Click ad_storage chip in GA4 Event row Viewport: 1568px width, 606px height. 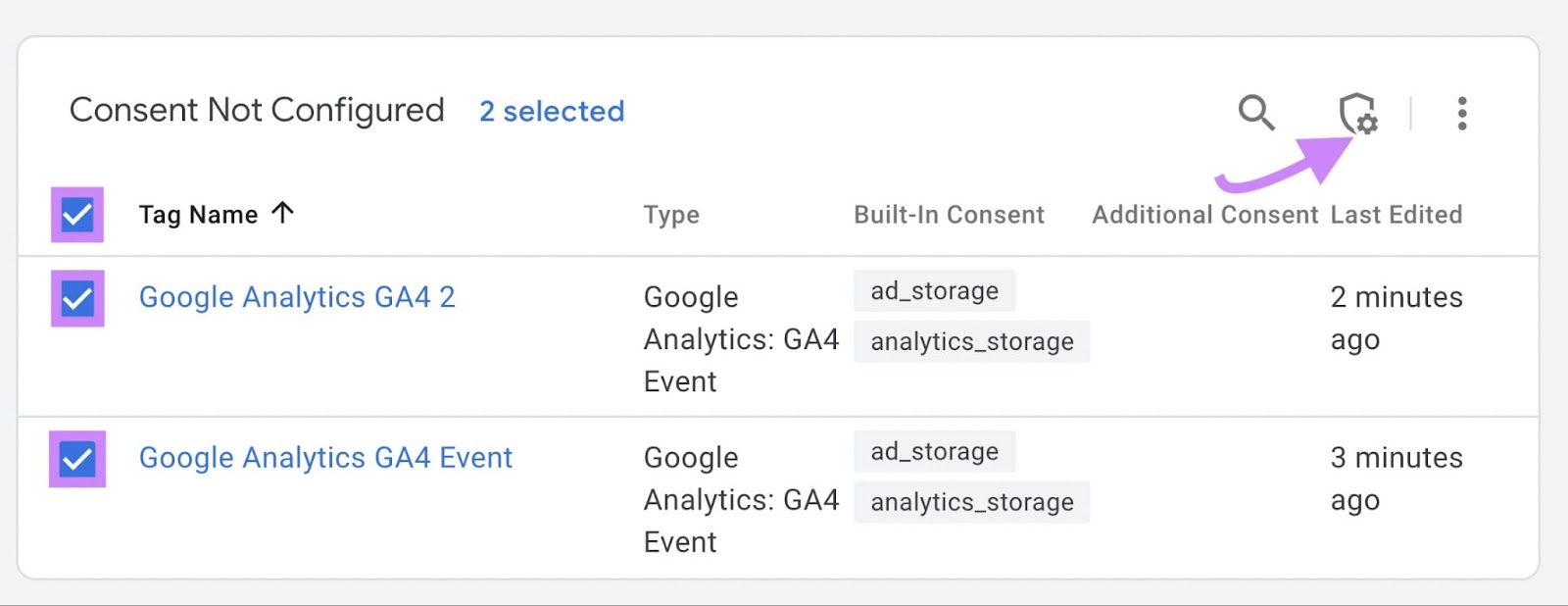click(x=935, y=451)
